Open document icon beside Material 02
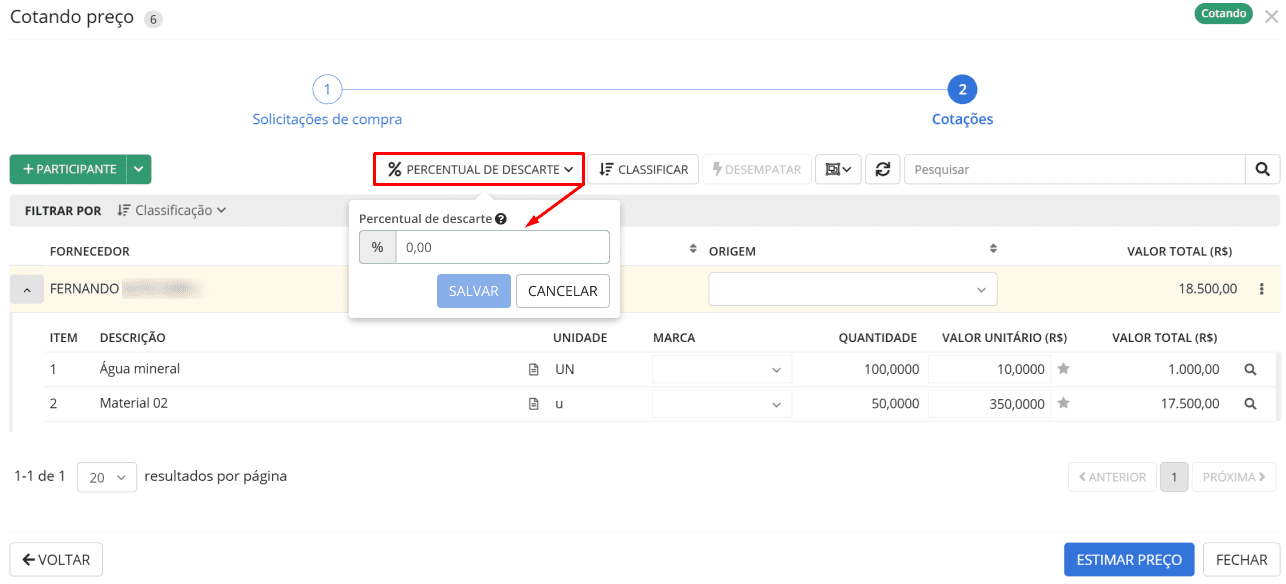 click(x=534, y=404)
